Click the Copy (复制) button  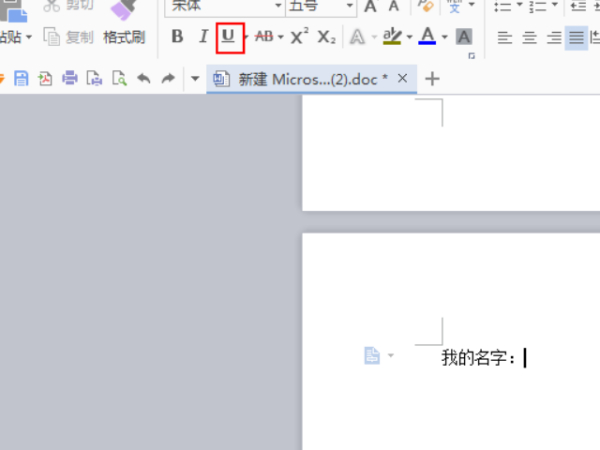coord(68,37)
